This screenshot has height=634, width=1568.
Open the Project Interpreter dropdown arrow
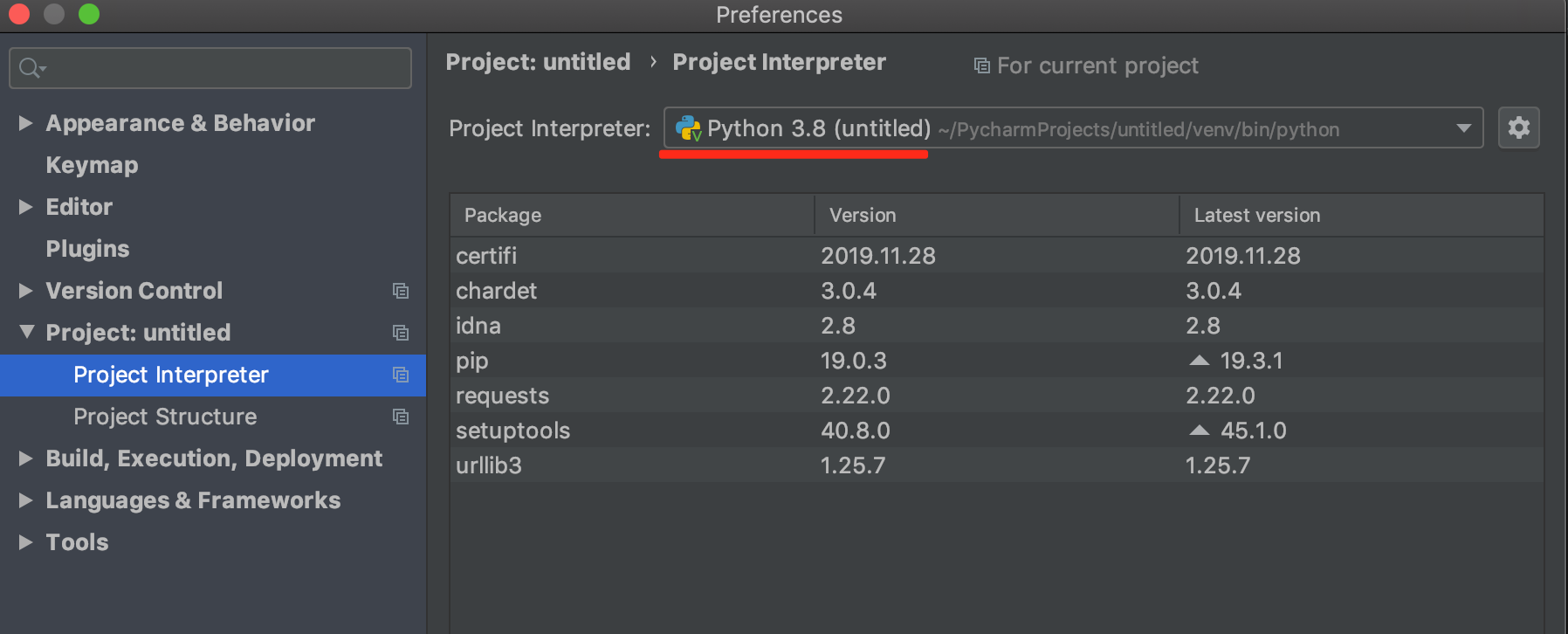[1464, 128]
